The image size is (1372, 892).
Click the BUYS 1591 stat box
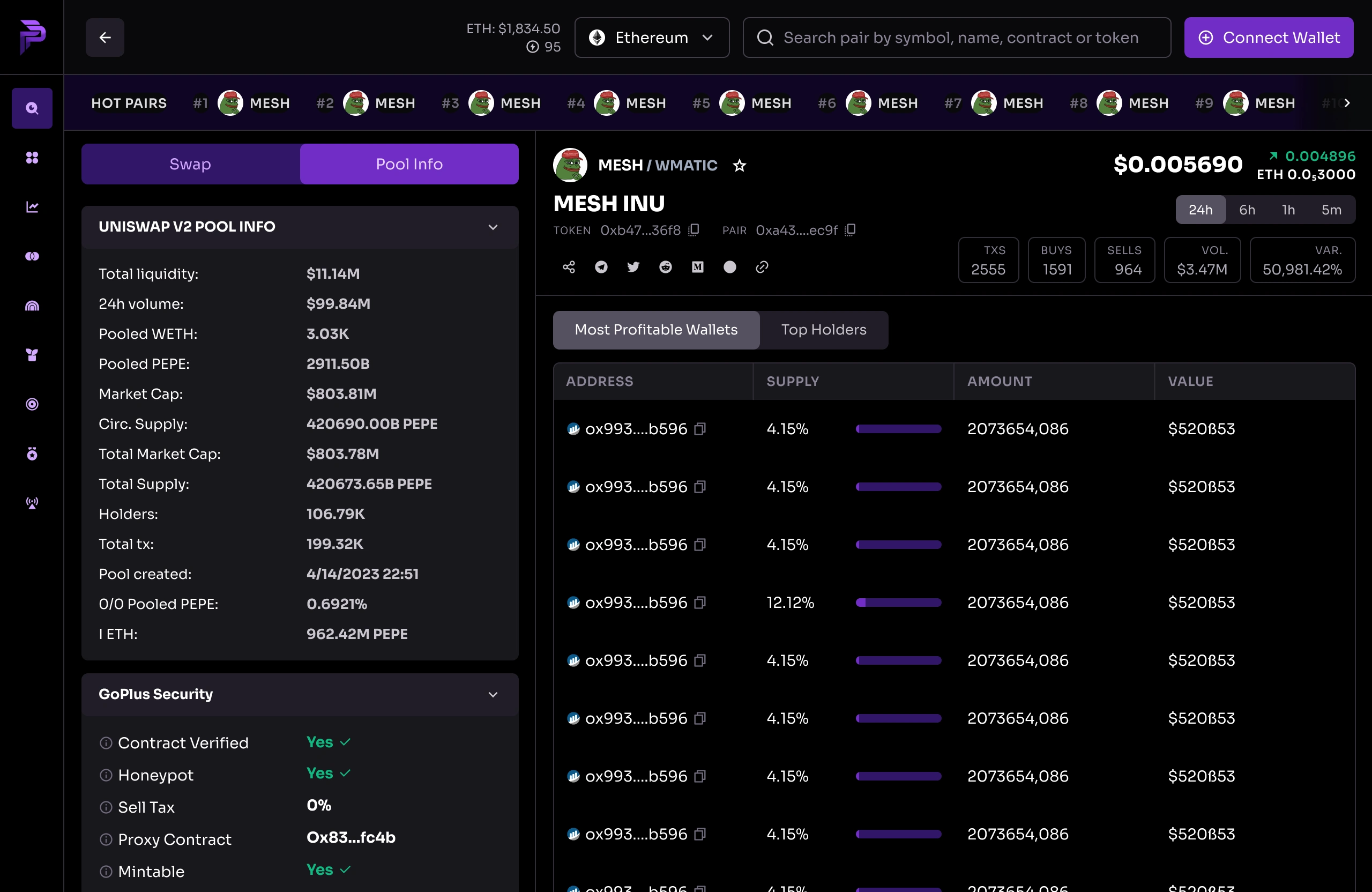coord(1056,260)
